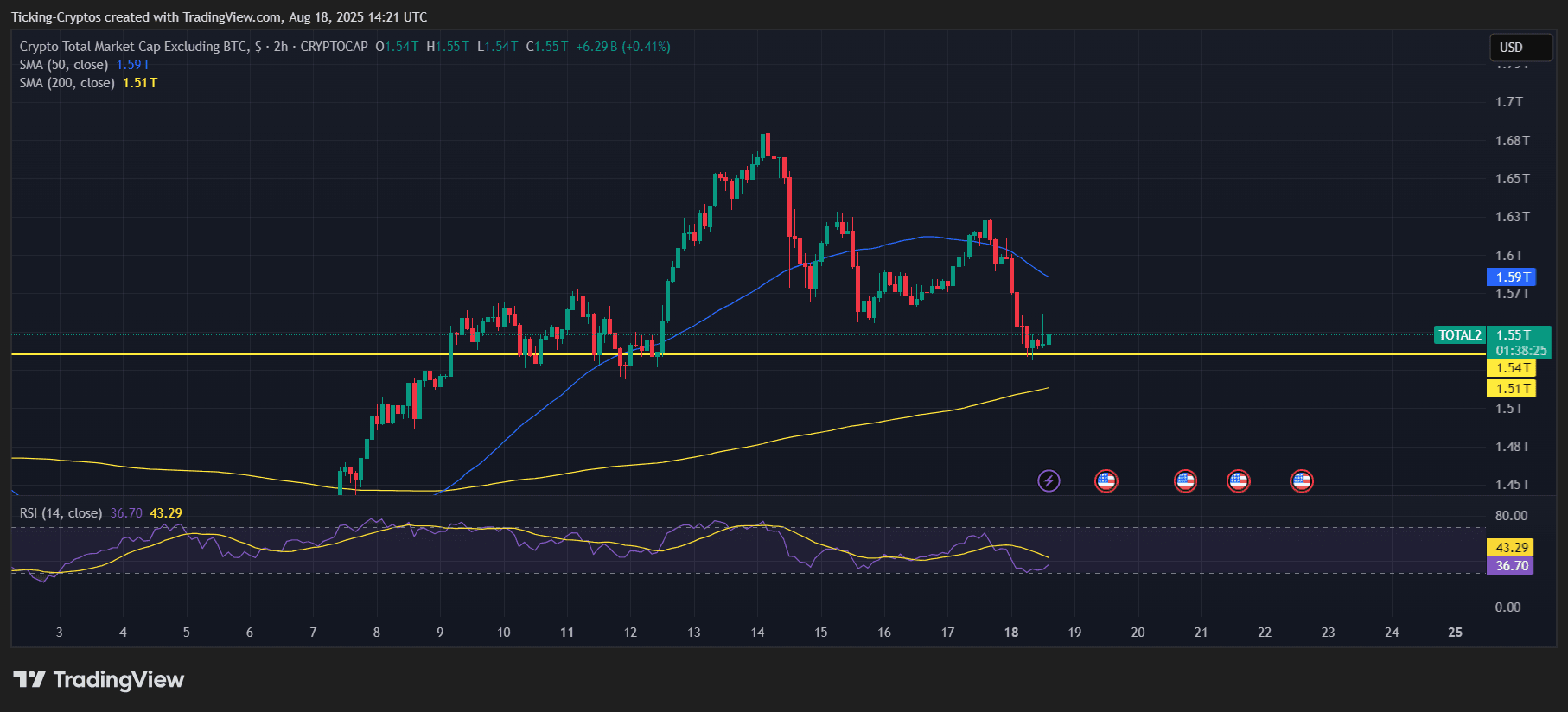Select the RSI (14, close) indicator legend
The height and width of the screenshot is (712, 1568).
(x=61, y=513)
